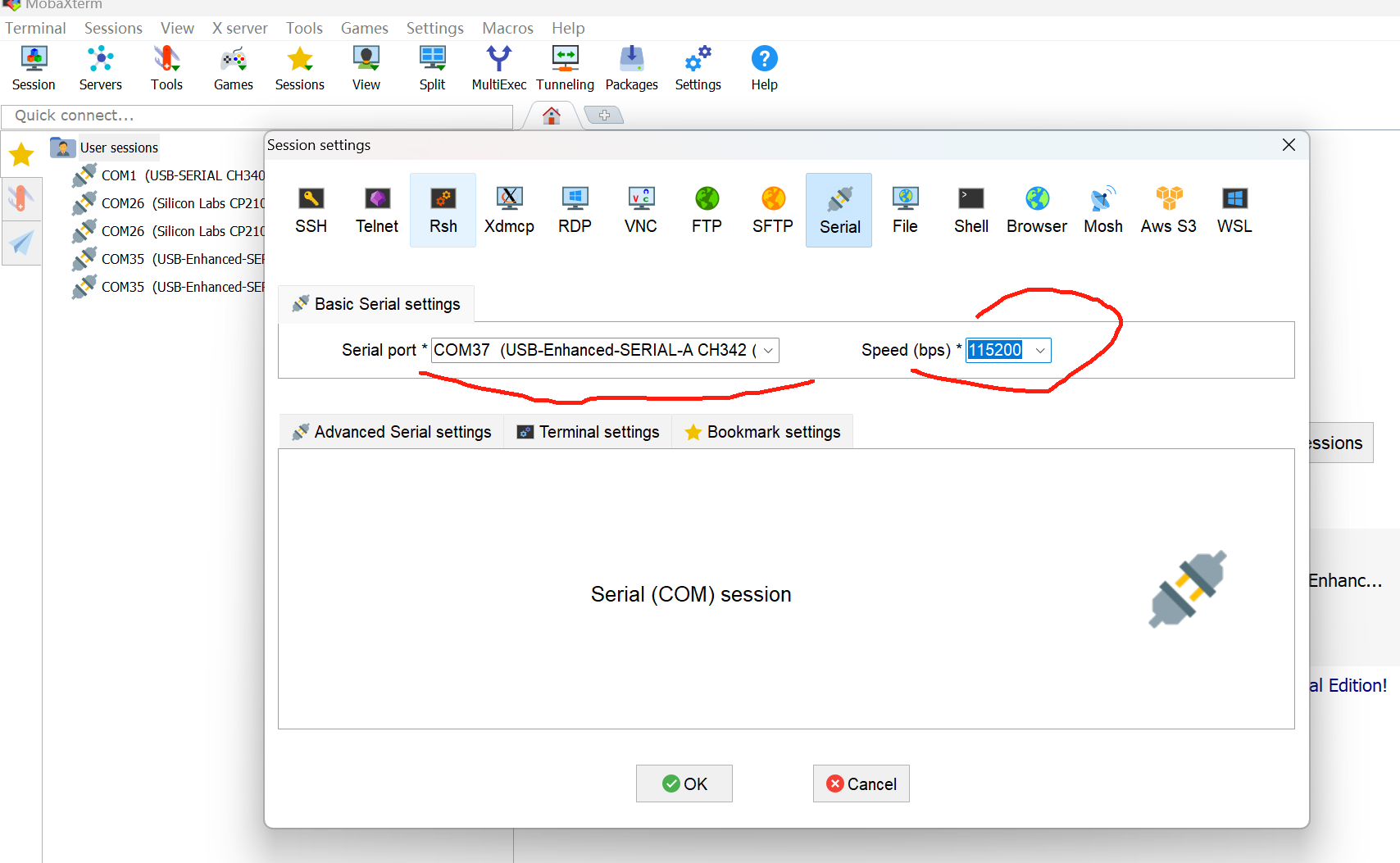Click the Cancel button
Screen dimensions: 1400x863
(861, 784)
